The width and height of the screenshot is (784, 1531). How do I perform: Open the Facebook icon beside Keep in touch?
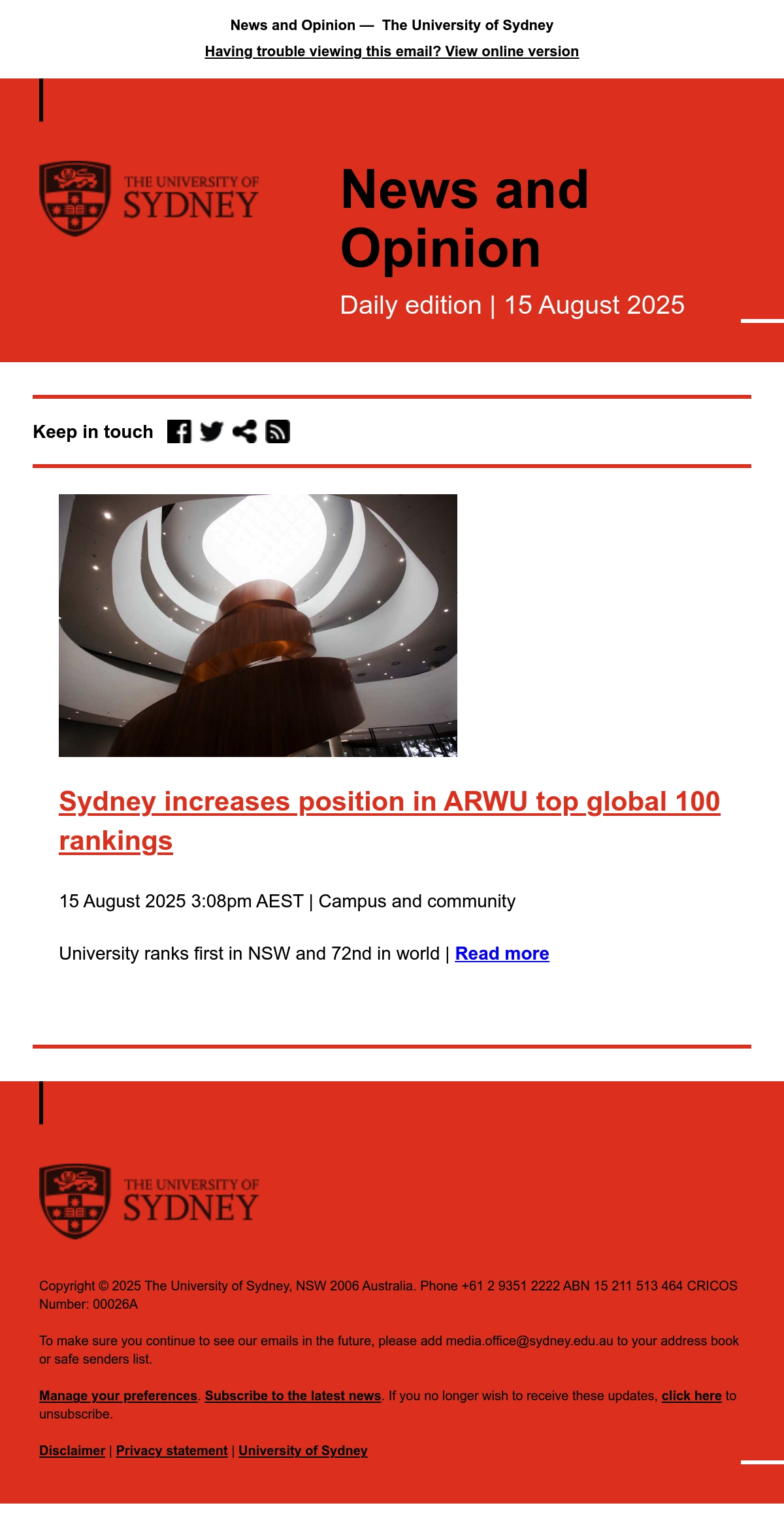(179, 431)
